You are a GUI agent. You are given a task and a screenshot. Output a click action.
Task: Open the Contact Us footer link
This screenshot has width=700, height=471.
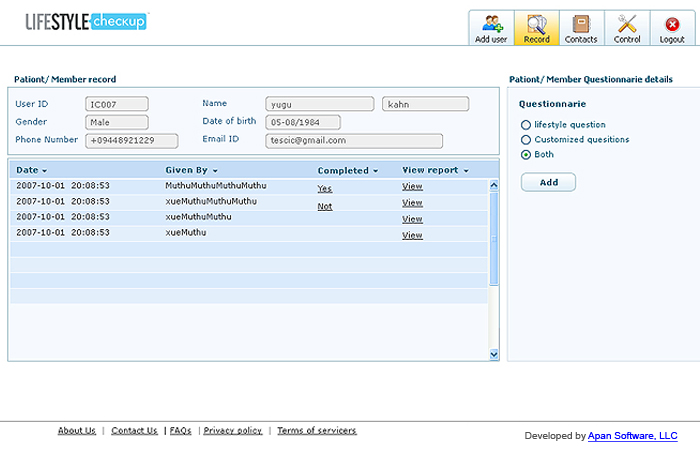[134, 430]
